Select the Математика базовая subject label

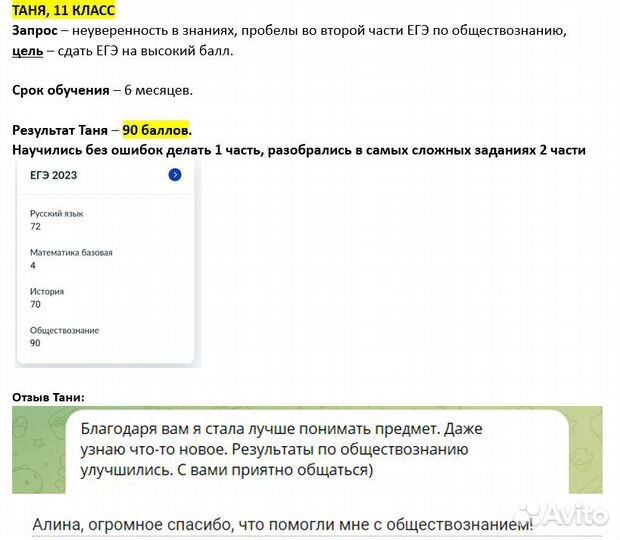pyautogui.click(x=71, y=253)
